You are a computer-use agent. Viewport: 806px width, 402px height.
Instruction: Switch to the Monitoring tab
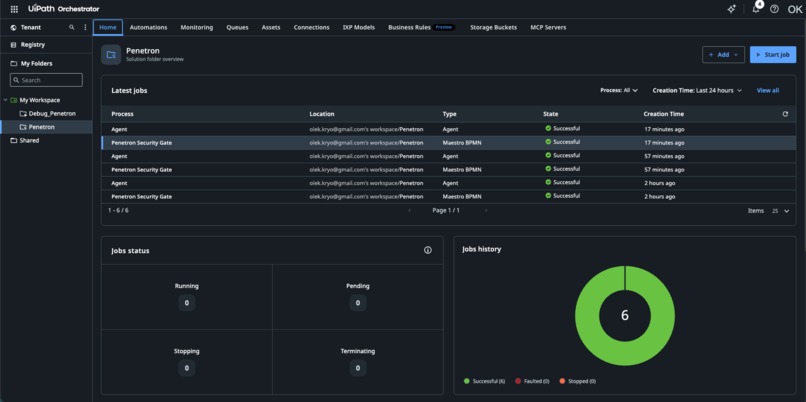tap(197, 27)
